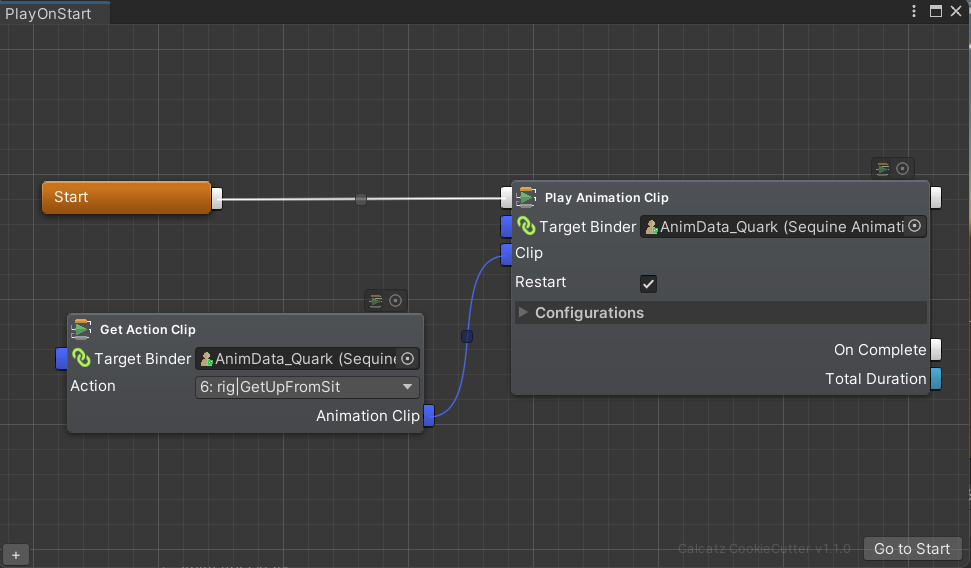Viewport: 971px width, 568px height.
Task: Open object picker for Get Action Clip binder
Action: (x=407, y=359)
